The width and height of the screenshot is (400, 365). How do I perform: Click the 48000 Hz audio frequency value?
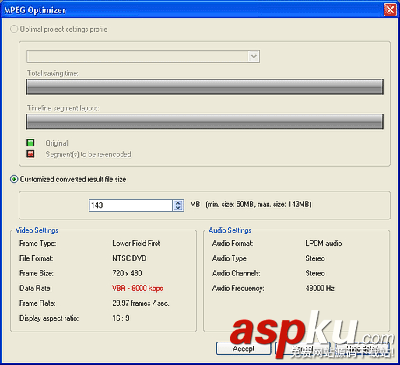(320, 288)
